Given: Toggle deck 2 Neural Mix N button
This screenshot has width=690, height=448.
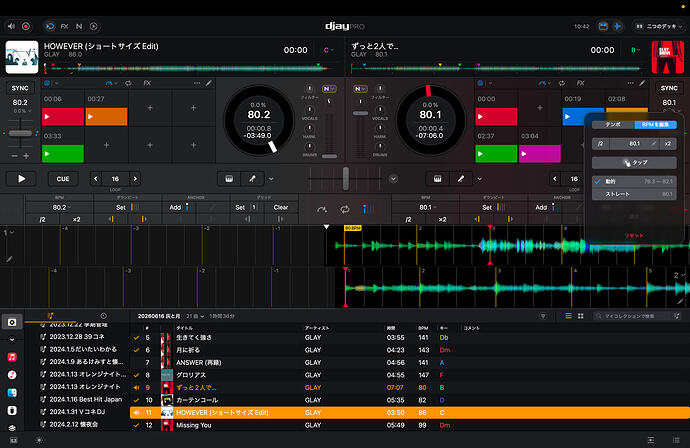Looking at the screenshot, I should [x=360, y=88].
